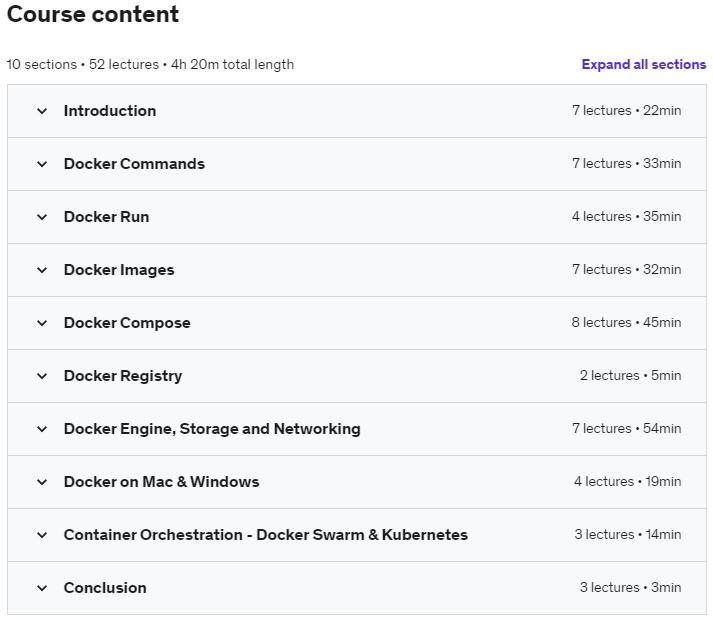Click '4 lectures • 35min' in Docker Run row
713x619 pixels.
(x=627, y=216)
